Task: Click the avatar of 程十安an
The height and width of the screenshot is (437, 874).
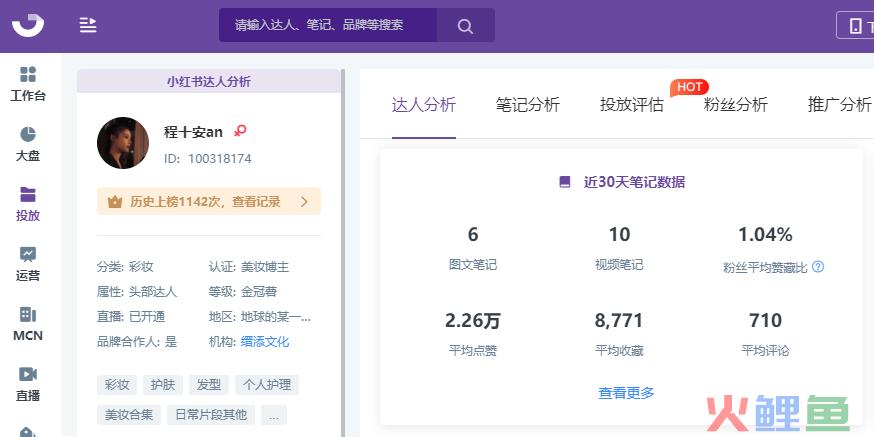Action: pos(123,143)
